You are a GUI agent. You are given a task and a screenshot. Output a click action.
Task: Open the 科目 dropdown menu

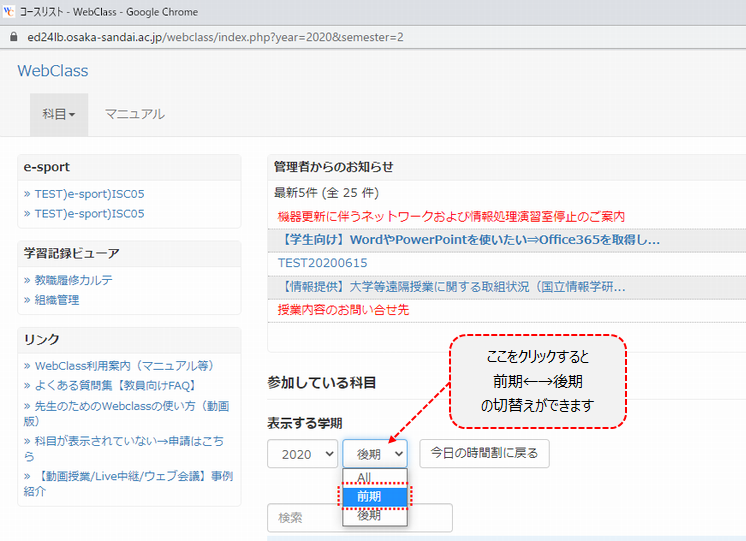(x=59, y=114)
